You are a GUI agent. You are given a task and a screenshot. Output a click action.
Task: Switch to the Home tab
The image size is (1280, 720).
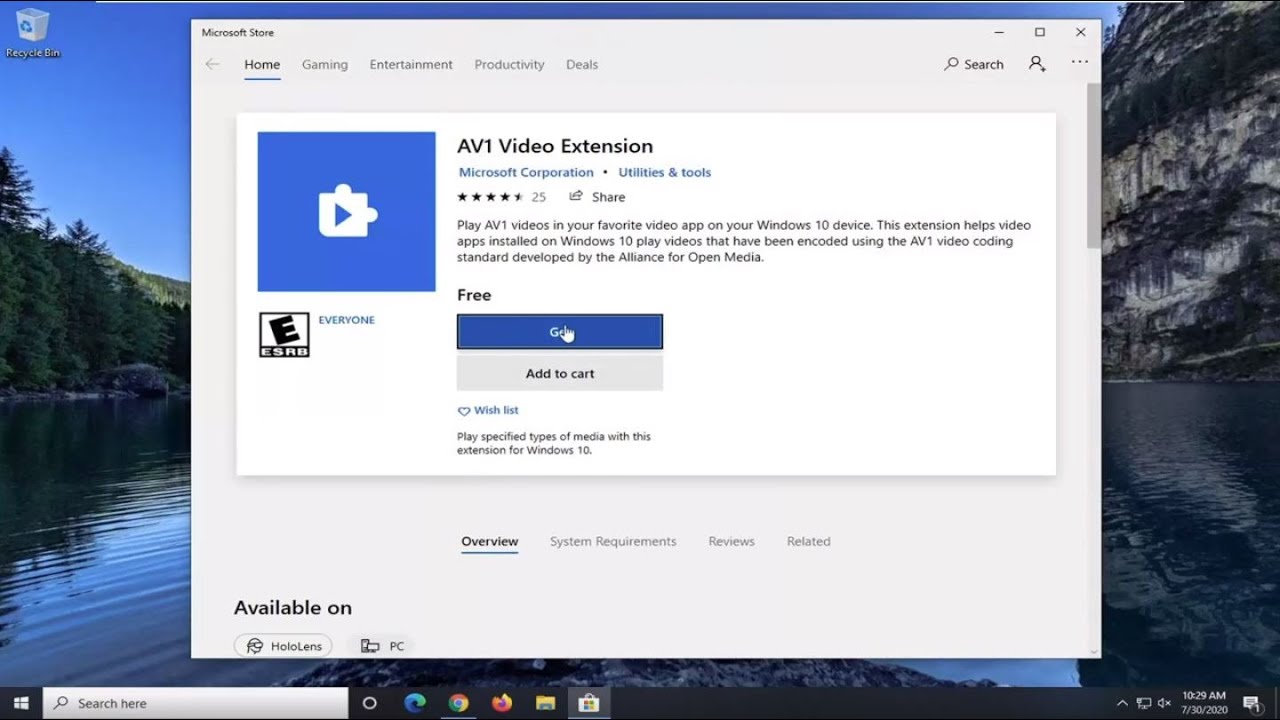coord(262,64)
